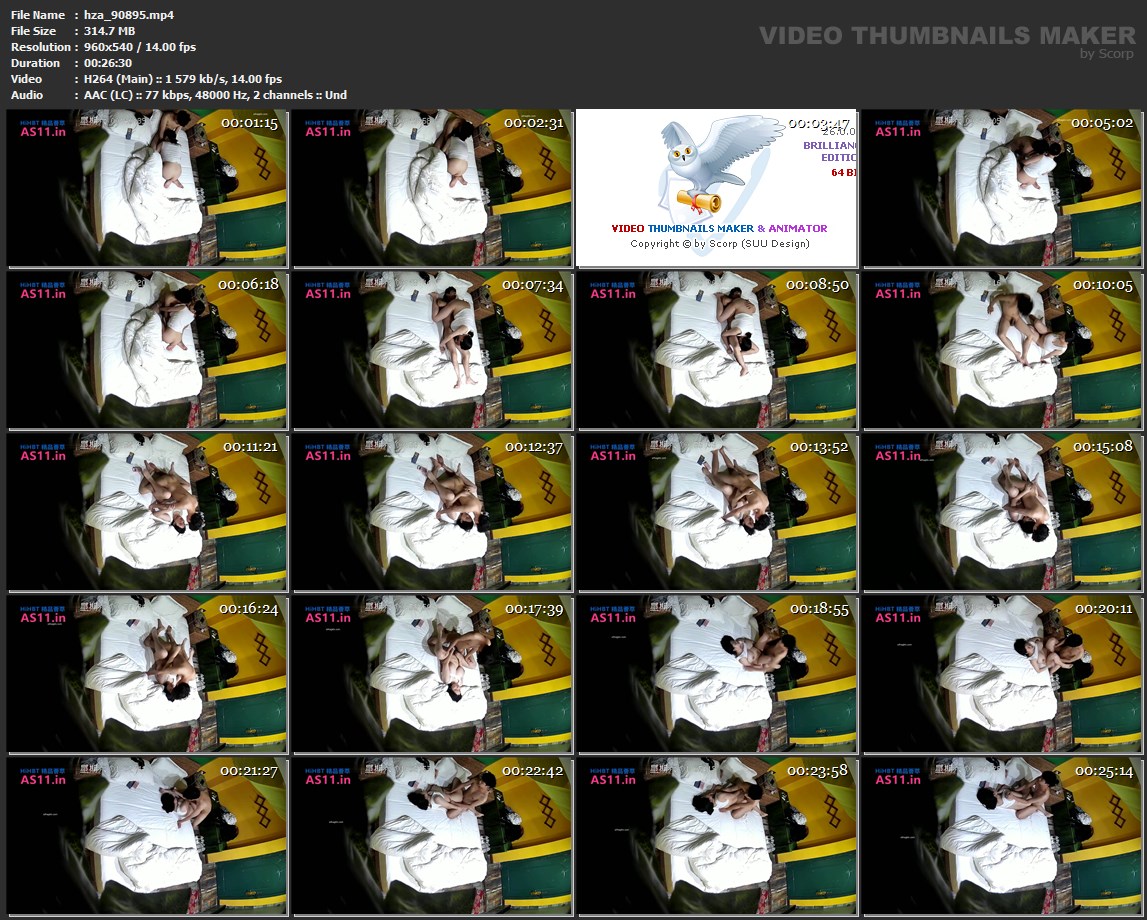Open the thumbnail stamped 00:07:34
This screenshot has height=920, width=1147.
[x=432, y=350]
